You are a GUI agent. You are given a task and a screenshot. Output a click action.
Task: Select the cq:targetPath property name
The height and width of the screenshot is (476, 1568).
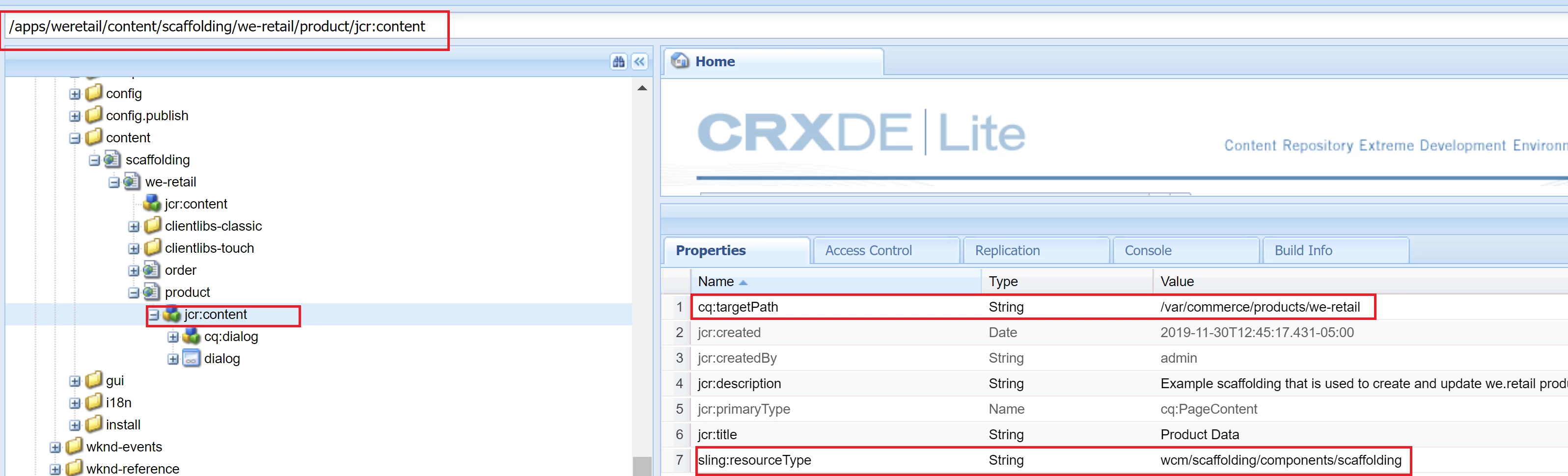(738, 307)
